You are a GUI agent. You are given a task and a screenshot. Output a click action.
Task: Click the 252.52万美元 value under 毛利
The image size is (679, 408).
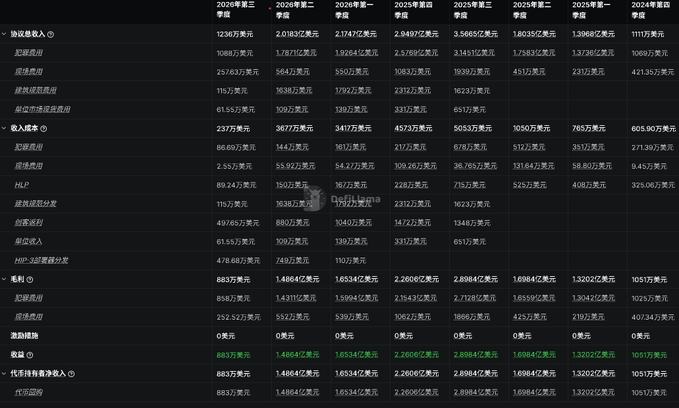[x=239, y=317]
